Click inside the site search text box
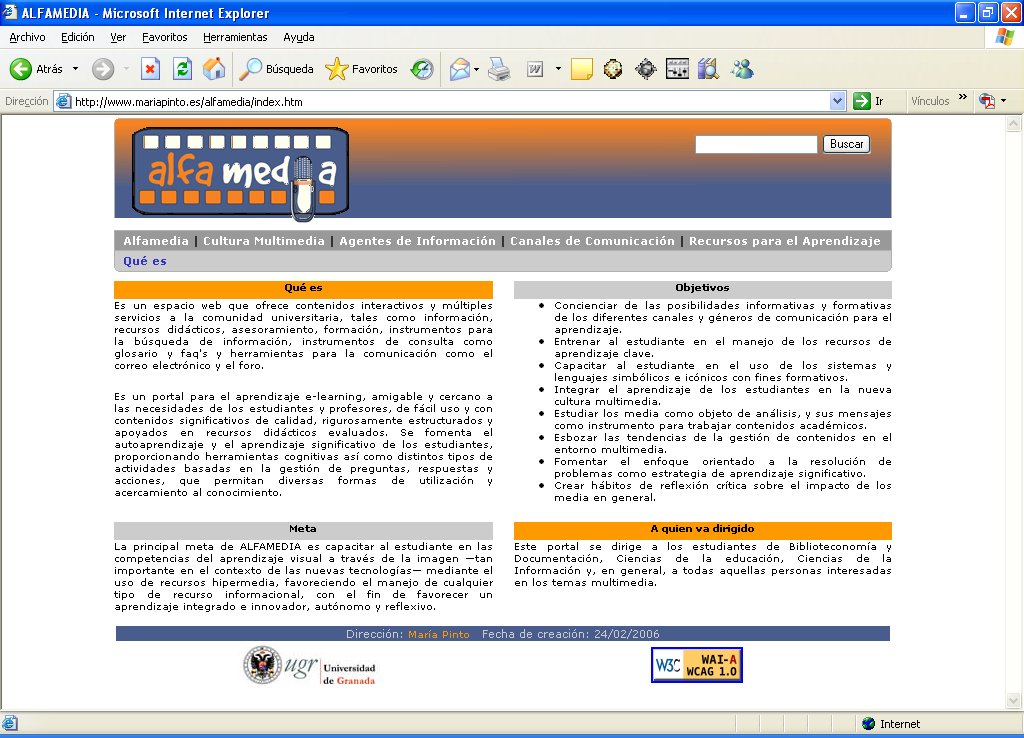Viewport: 1024px width, 738px height. 756,144
